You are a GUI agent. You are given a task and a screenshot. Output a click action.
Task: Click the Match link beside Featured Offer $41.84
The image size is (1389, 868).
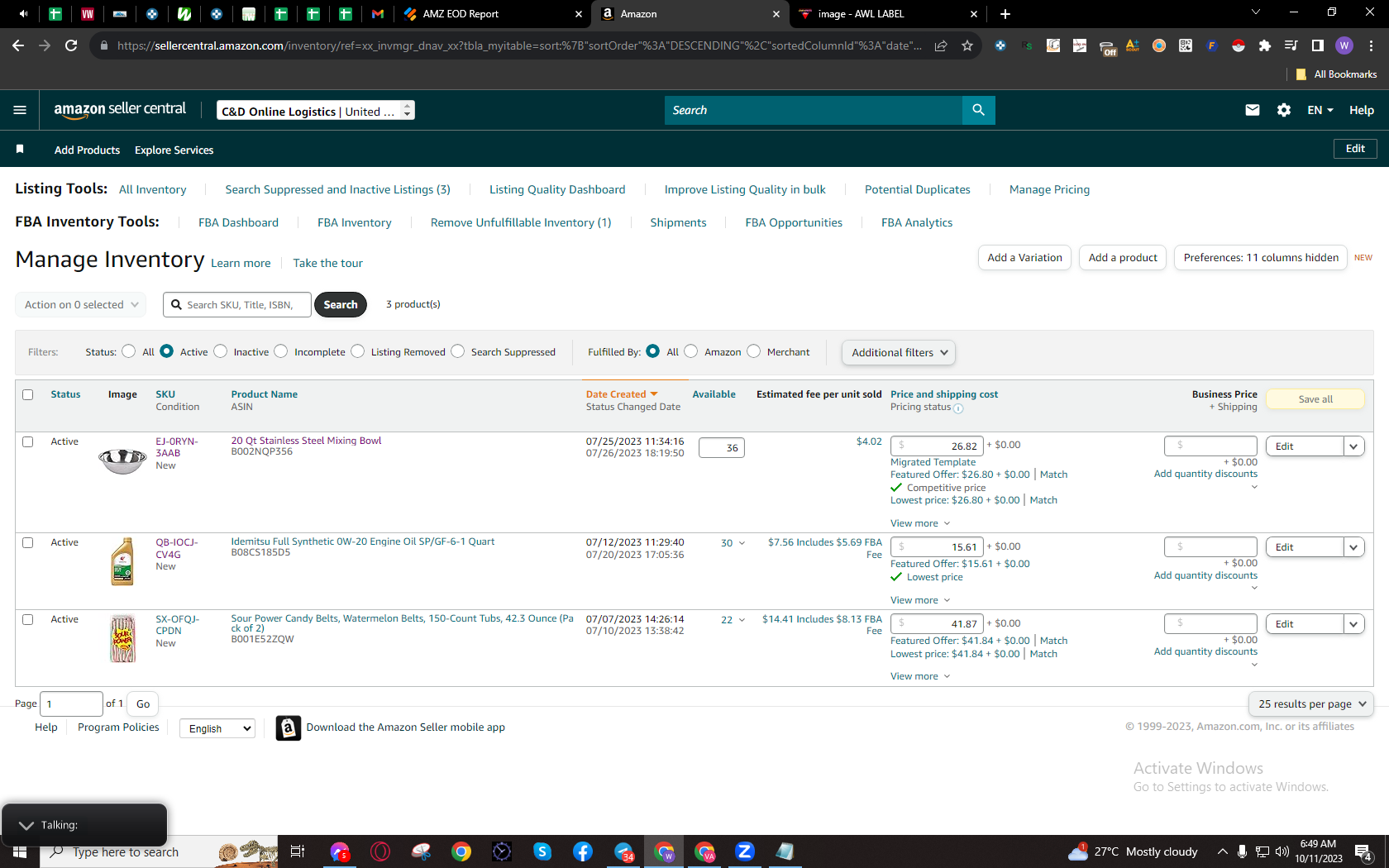tap(1053, 641)
